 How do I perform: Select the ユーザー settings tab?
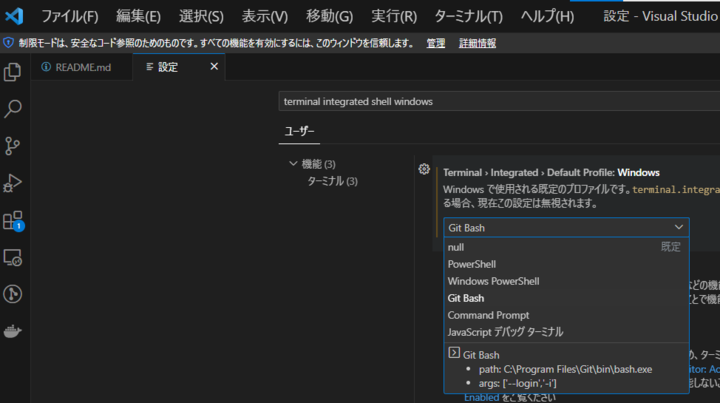[x=299, y=132]
